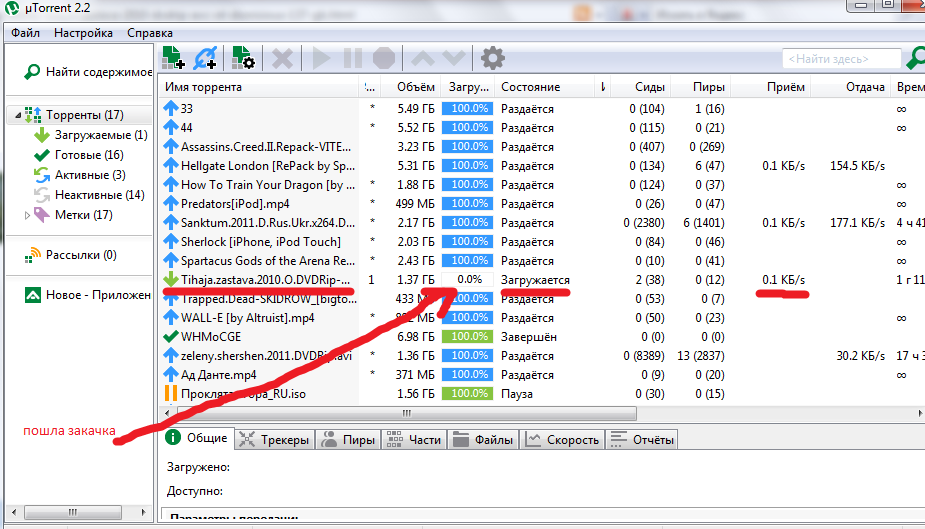Screen dimensions: 925x529
Task: Click the Create New Torrent icon
Action: [x=243, y=58]
